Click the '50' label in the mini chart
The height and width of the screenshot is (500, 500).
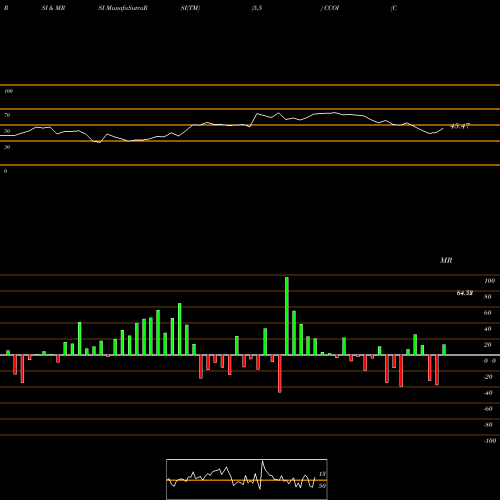click(x=322, y=486)
